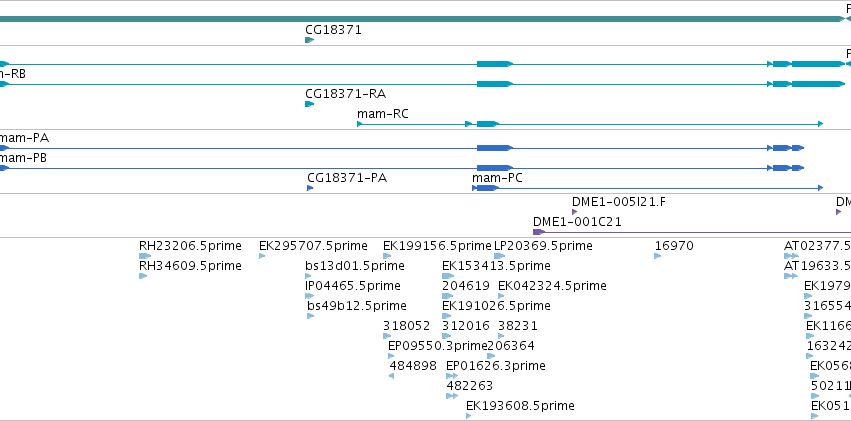This screenshot has height=421, width=851.
Task: Click the LP20369.5prime EST marker
Action: (499, 256)
